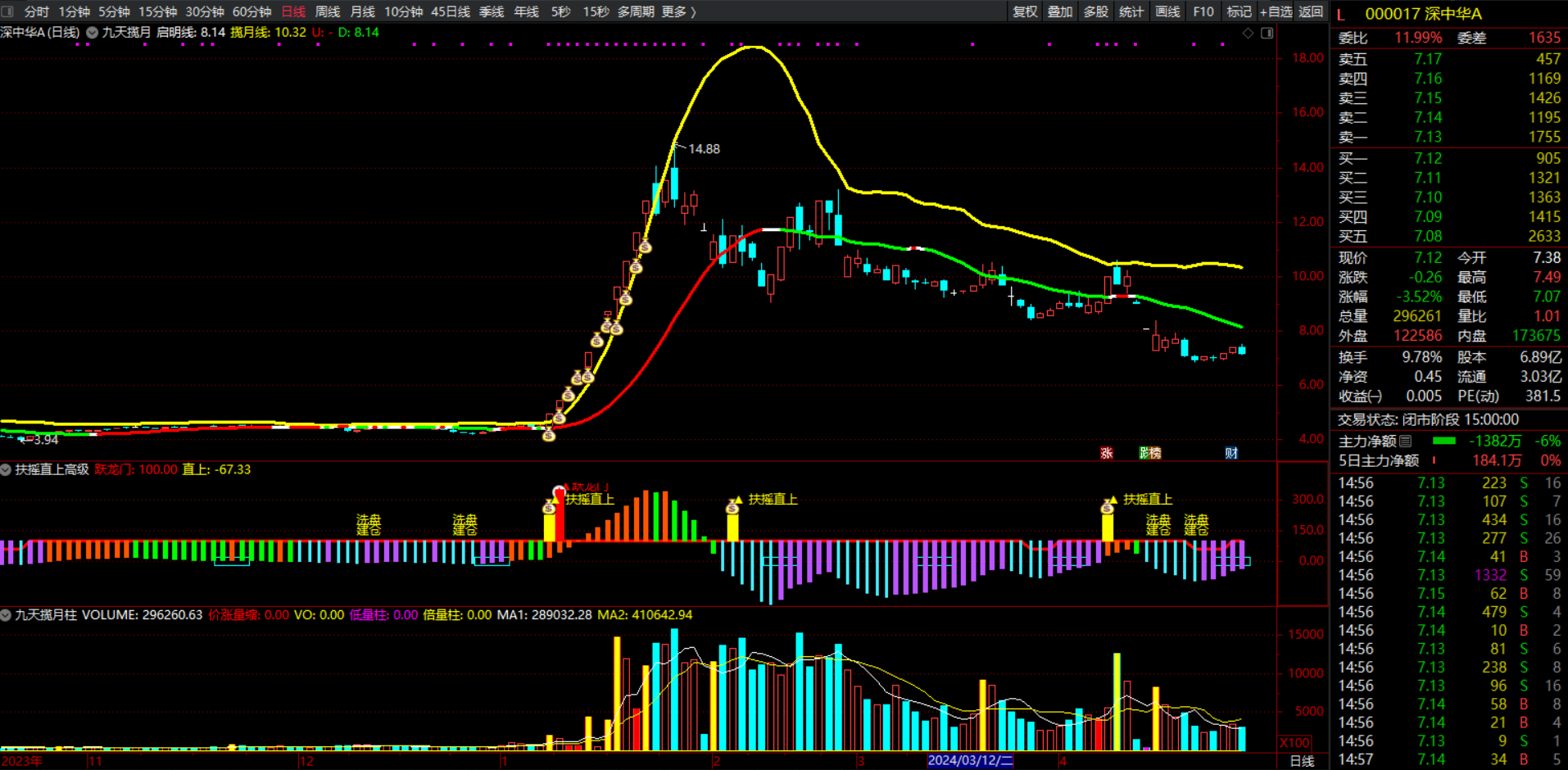Select the 15秒 period tab
This screenshot has height=770, width=1568.
tap(596, 11)
